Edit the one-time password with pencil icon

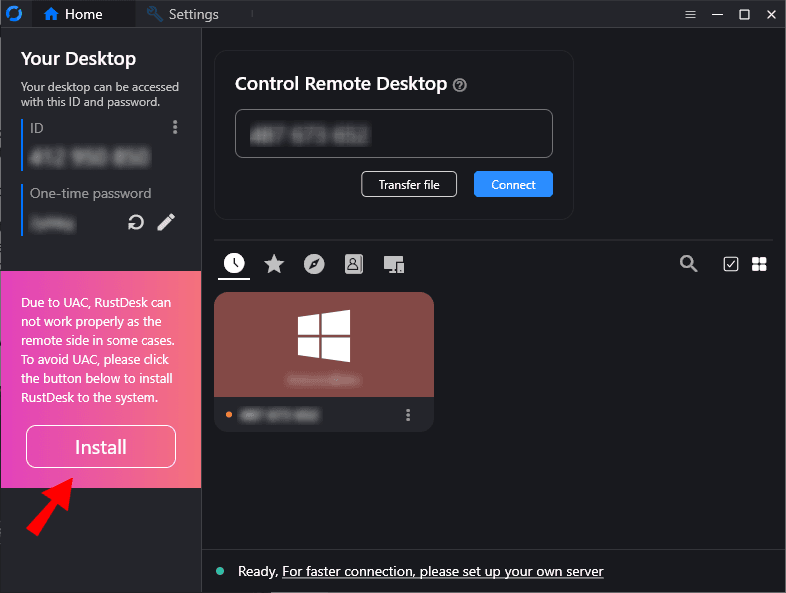tap(166, 222)
